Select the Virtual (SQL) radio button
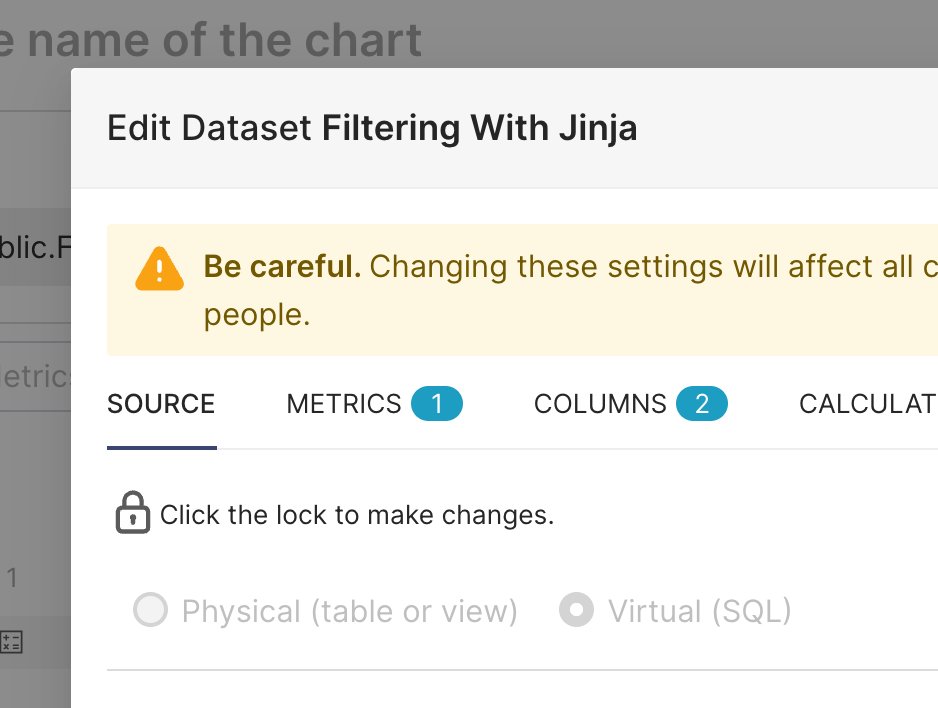This screenshot has height=708, width=938. coord(576,610)
